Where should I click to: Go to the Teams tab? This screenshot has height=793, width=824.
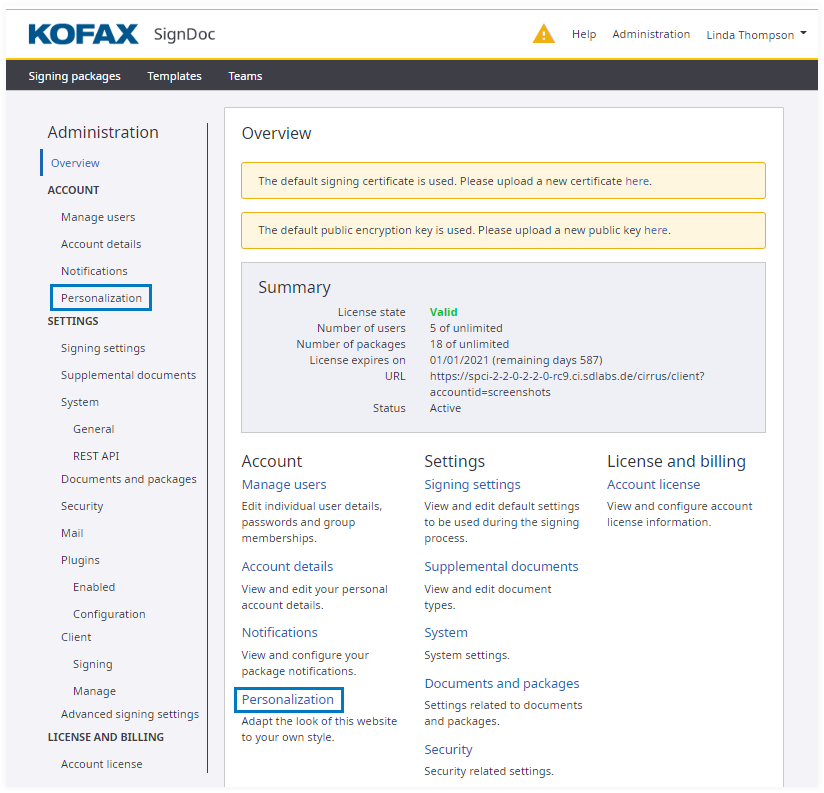point(245,76)
